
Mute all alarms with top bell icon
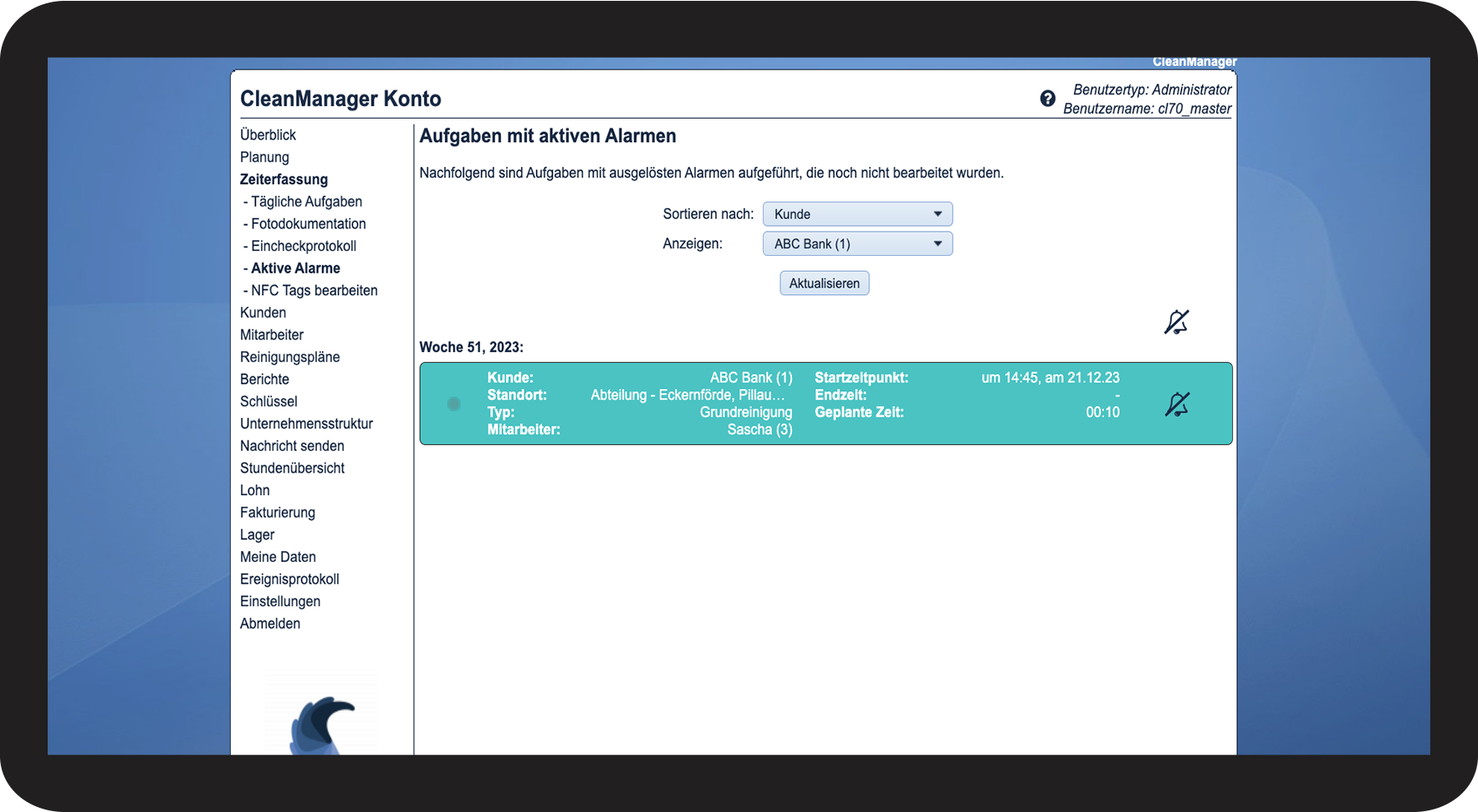(1176, 322)
